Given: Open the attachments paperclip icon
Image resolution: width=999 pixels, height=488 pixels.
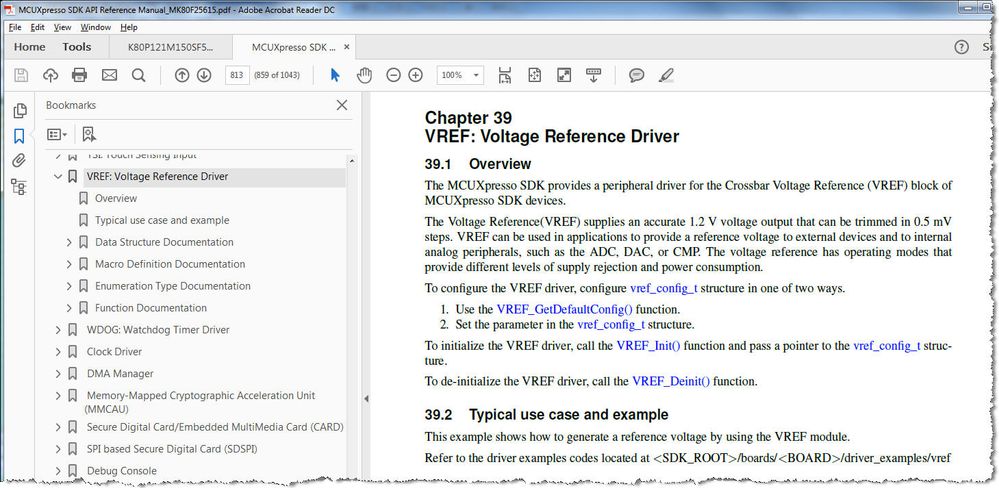Looking at the screenshot, I should point(19,161).
